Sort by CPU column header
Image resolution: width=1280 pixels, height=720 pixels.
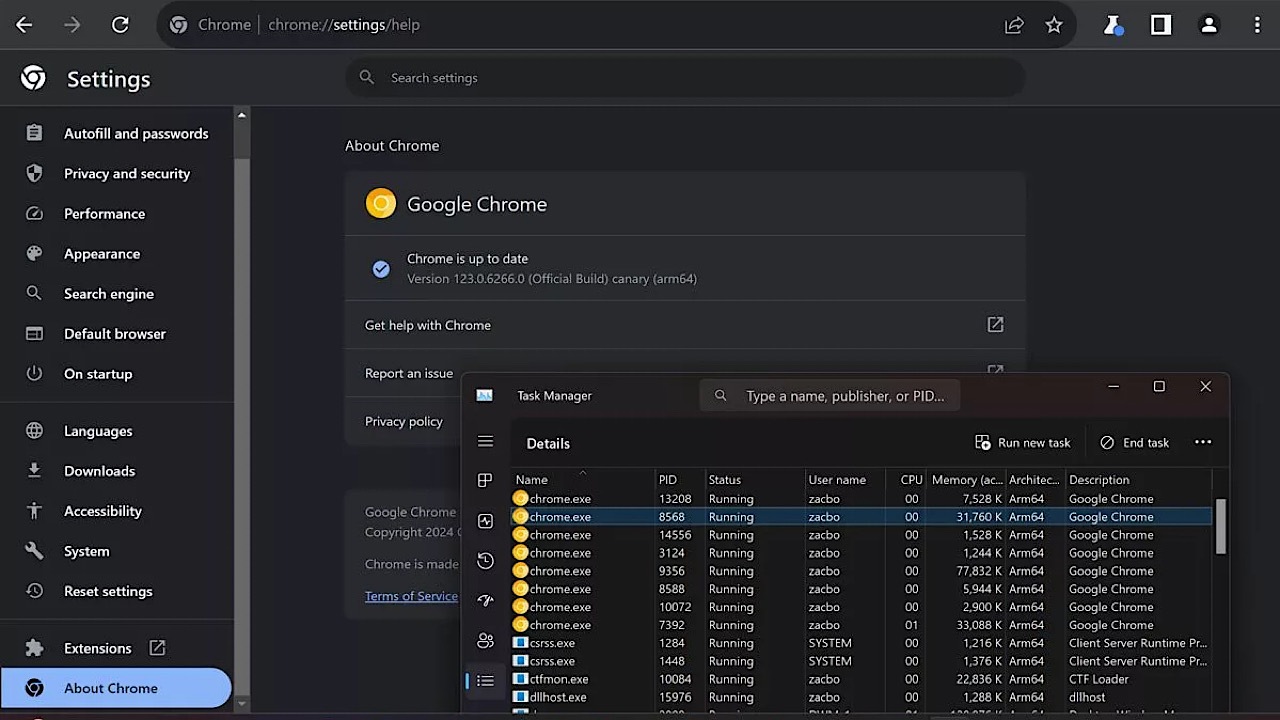[x=906, y=480]
